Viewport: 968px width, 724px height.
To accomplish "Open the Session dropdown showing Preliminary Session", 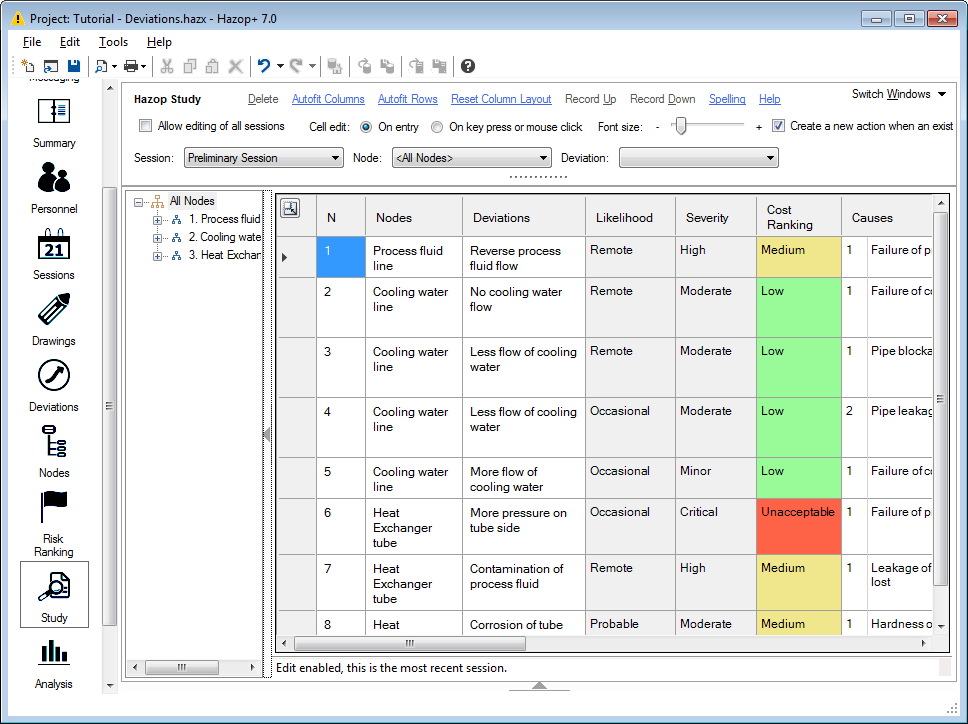I will [264, 158].
